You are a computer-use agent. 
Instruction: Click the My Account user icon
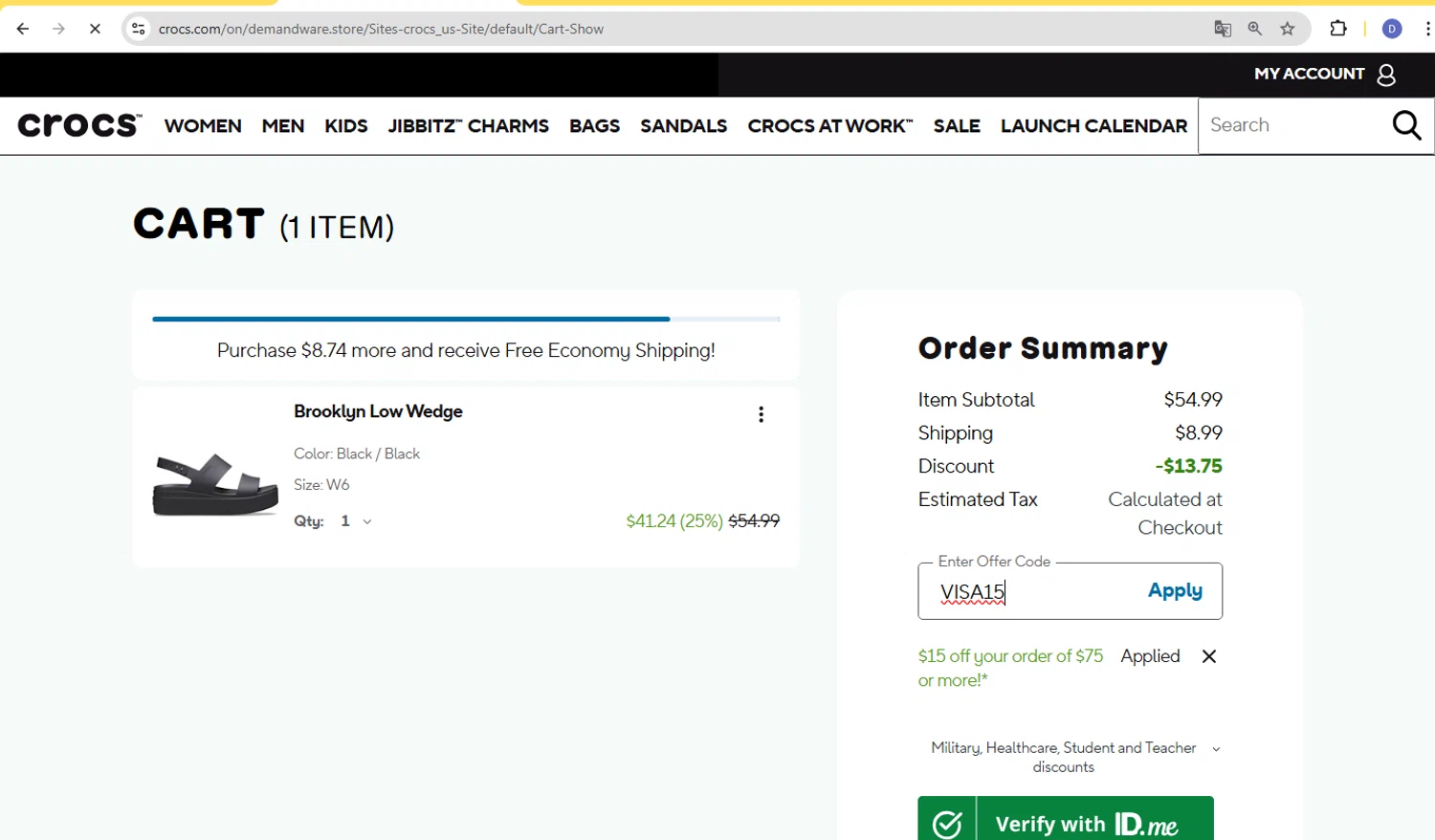point(1386,75)
